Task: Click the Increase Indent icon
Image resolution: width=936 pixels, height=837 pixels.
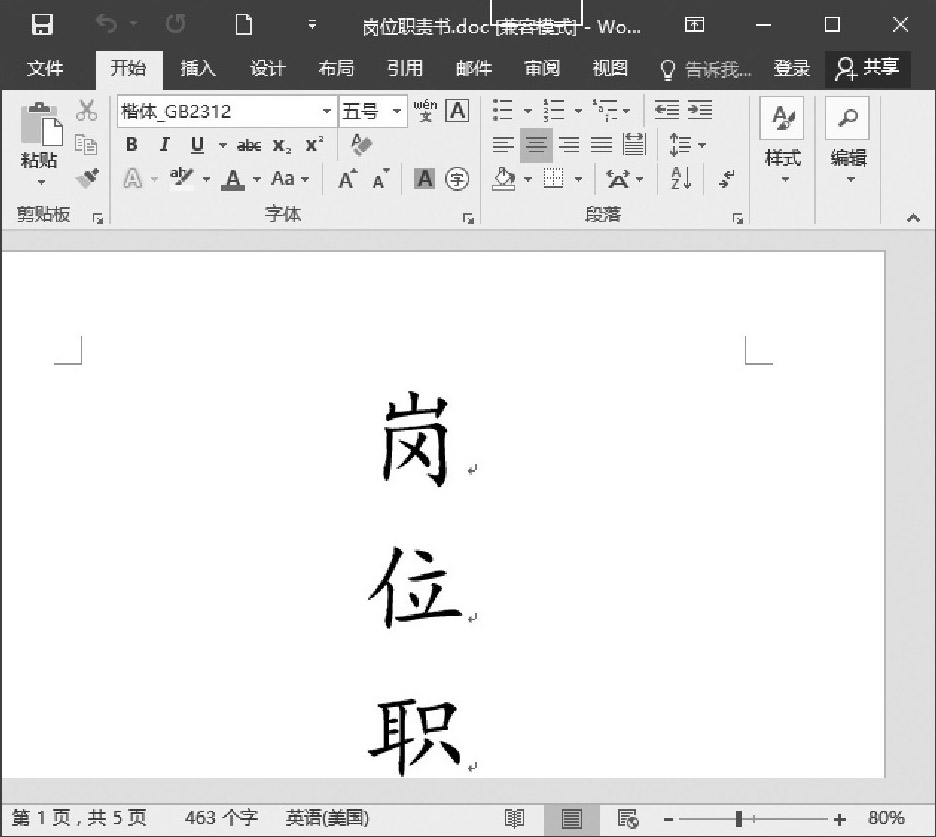Action: point(700,111)
